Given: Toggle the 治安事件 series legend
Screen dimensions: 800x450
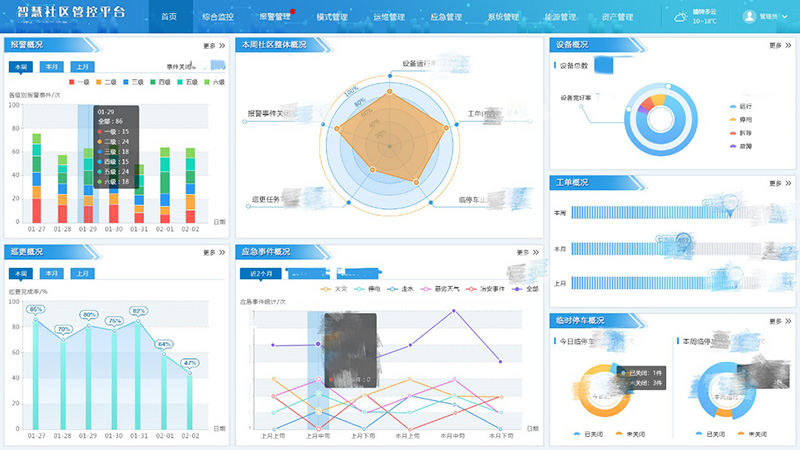Looking at the screenshot, I should point(485,289).
